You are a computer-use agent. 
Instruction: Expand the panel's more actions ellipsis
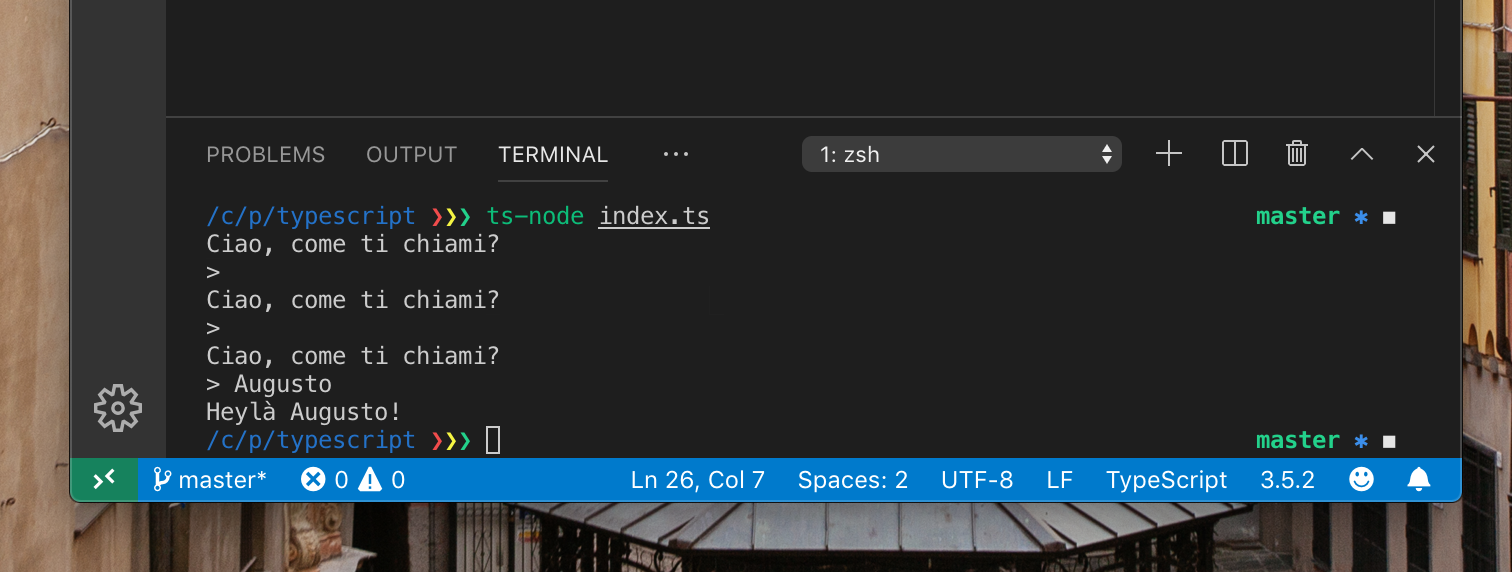click(x=676, y=155)
